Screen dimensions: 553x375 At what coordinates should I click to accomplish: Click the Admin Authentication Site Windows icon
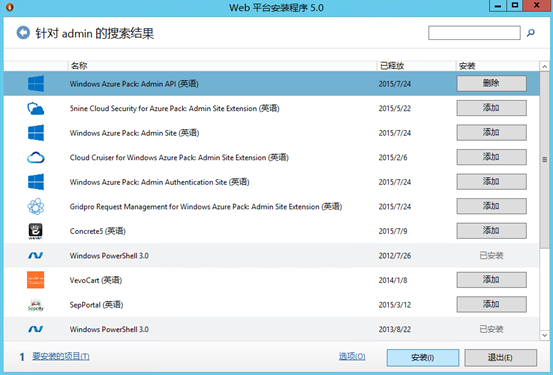[x=36, y=182]
